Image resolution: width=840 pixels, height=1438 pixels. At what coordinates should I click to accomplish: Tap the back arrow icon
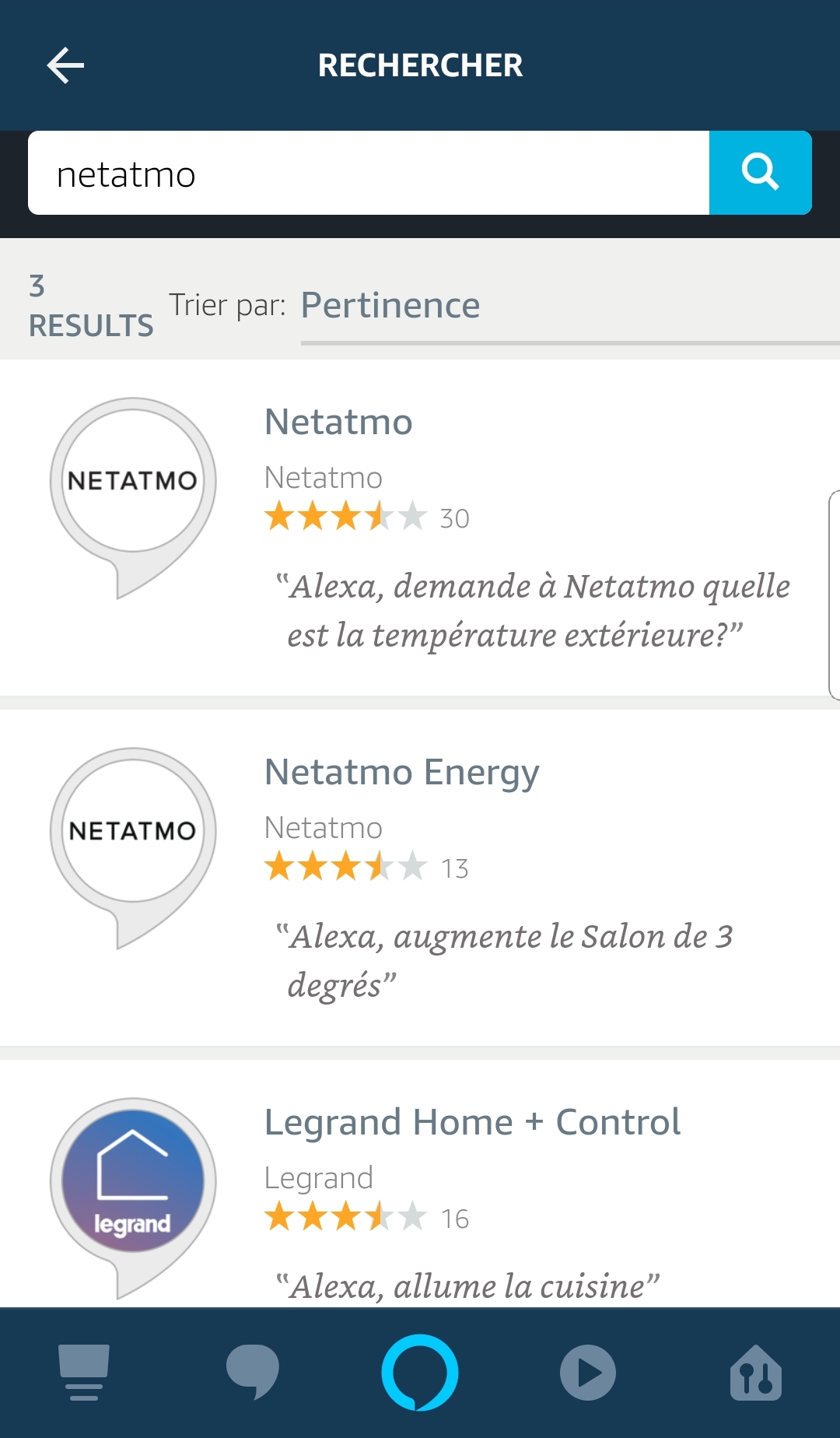pyautogui.click(x=65, y=65)
